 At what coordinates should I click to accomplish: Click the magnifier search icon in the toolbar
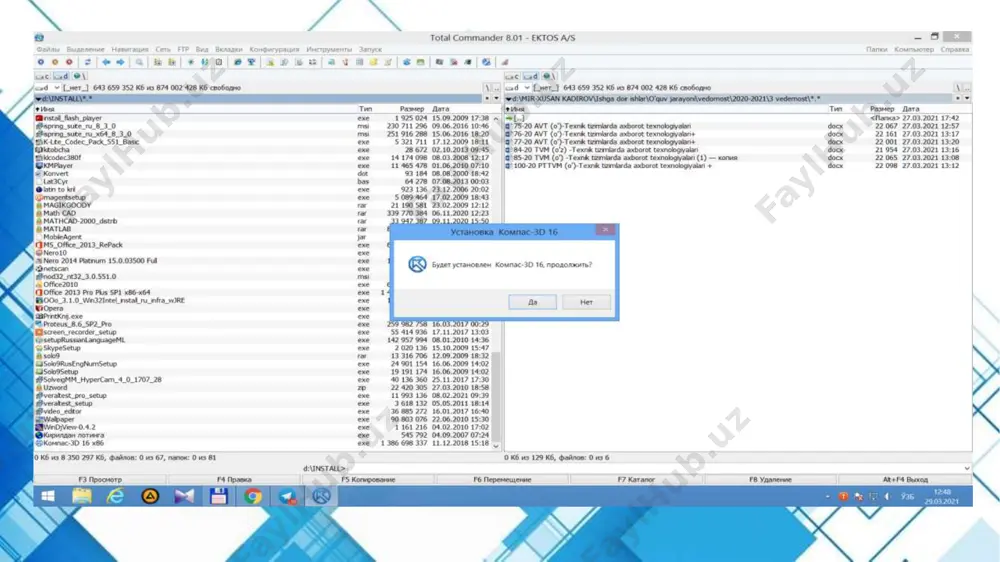coord(139,62)
